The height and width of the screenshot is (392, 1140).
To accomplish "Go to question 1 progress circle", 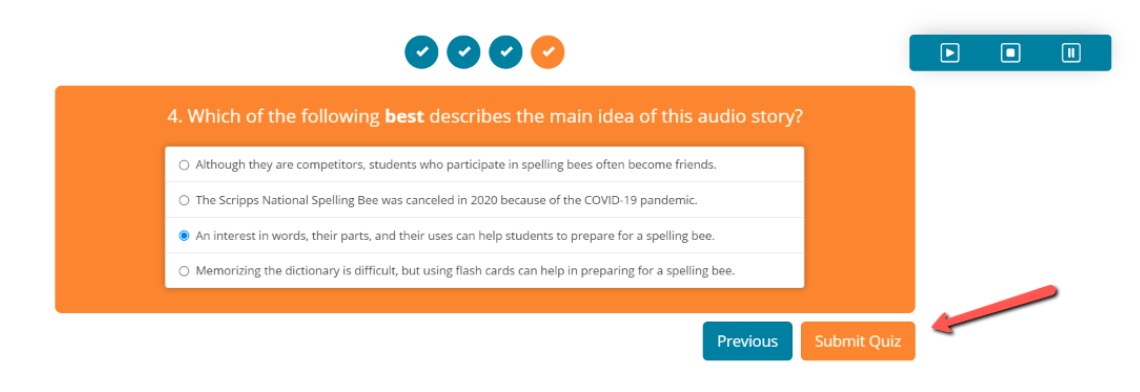I will tap(422, 52).
